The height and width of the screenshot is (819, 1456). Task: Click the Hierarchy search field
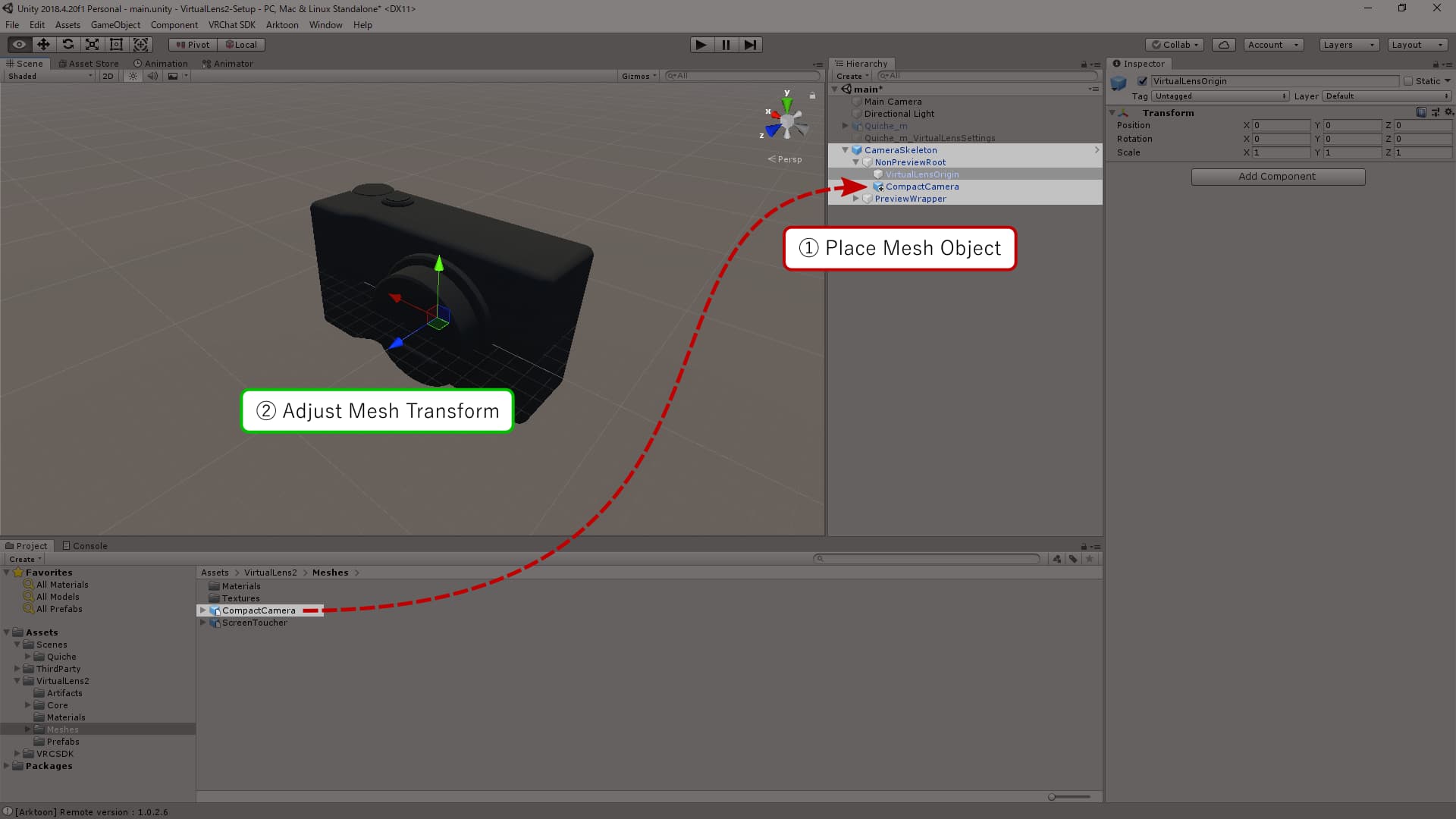point(987,76)
